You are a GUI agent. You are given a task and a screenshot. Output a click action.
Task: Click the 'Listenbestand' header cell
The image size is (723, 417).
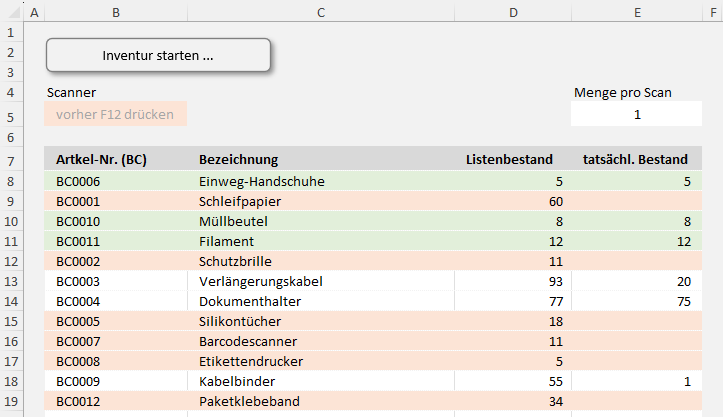point(509,160)
